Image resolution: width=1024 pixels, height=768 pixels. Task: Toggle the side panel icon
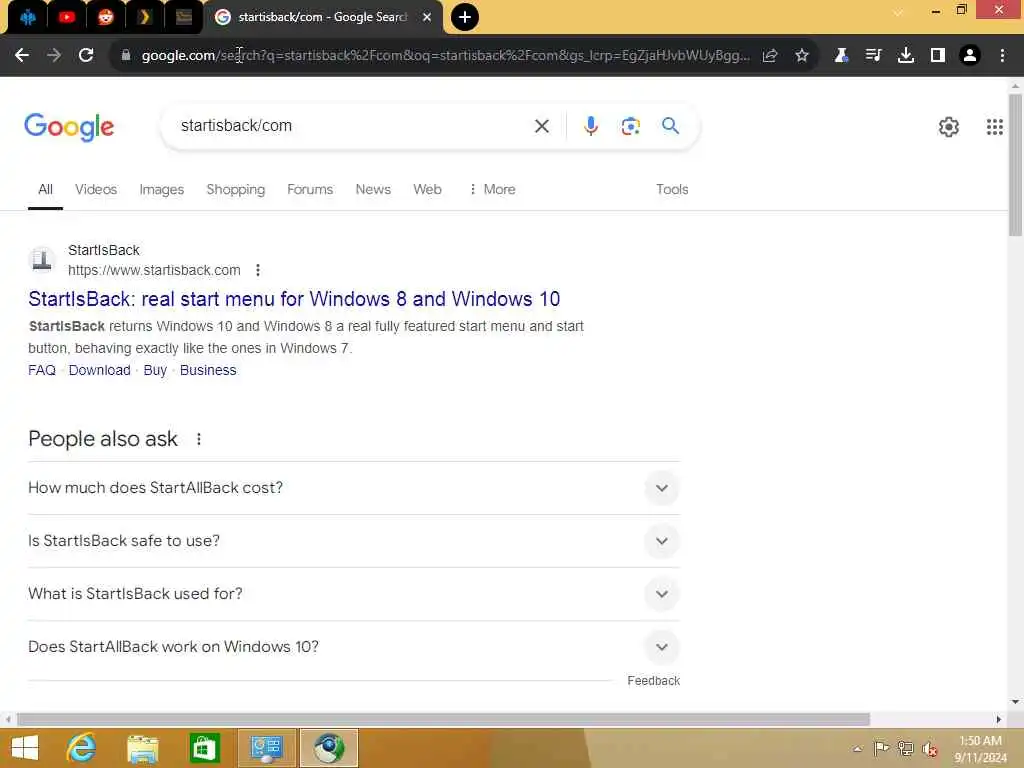click(938, 56)
